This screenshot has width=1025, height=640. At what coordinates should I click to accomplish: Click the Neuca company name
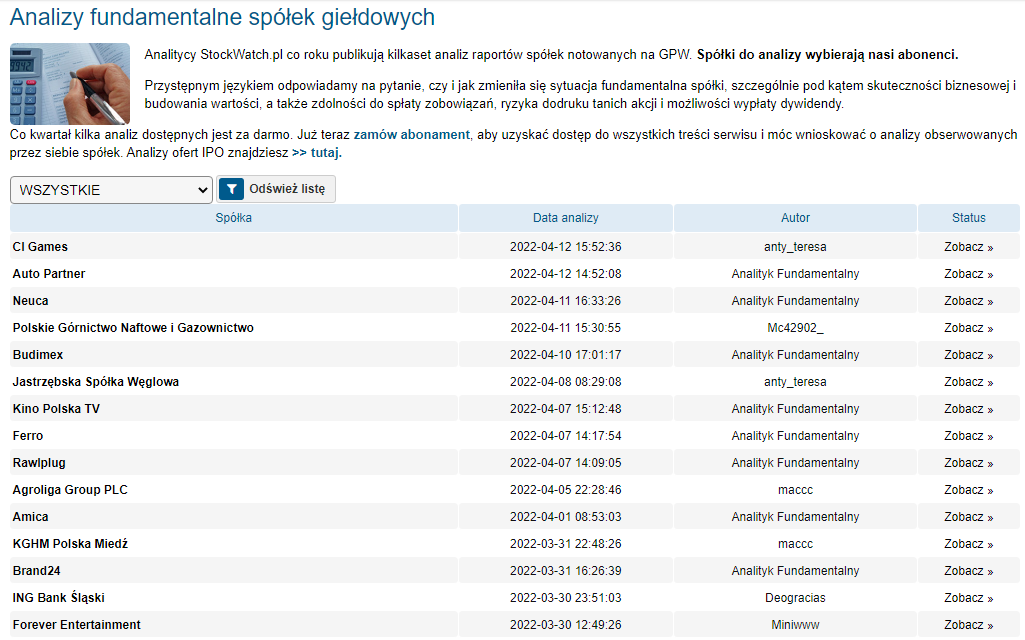click(x=30, y=301)
